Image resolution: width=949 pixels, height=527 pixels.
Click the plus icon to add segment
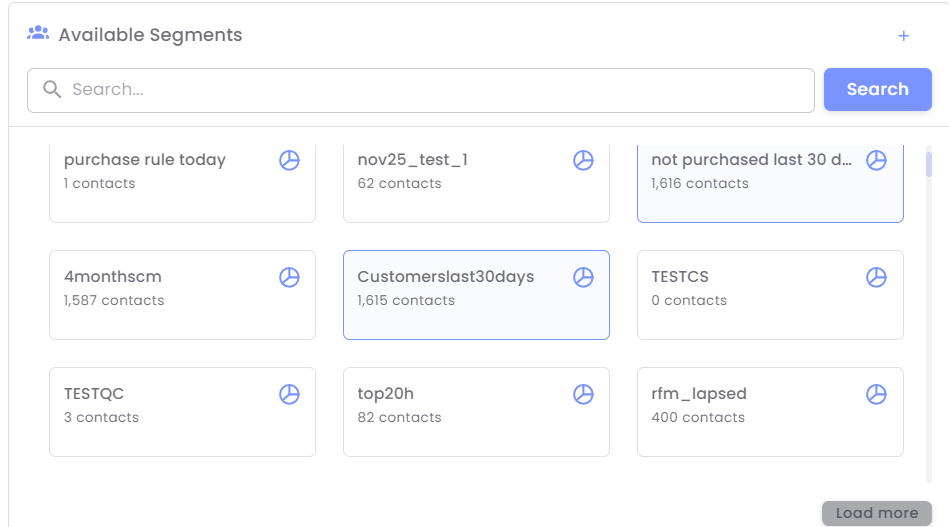tap(903, 36)
